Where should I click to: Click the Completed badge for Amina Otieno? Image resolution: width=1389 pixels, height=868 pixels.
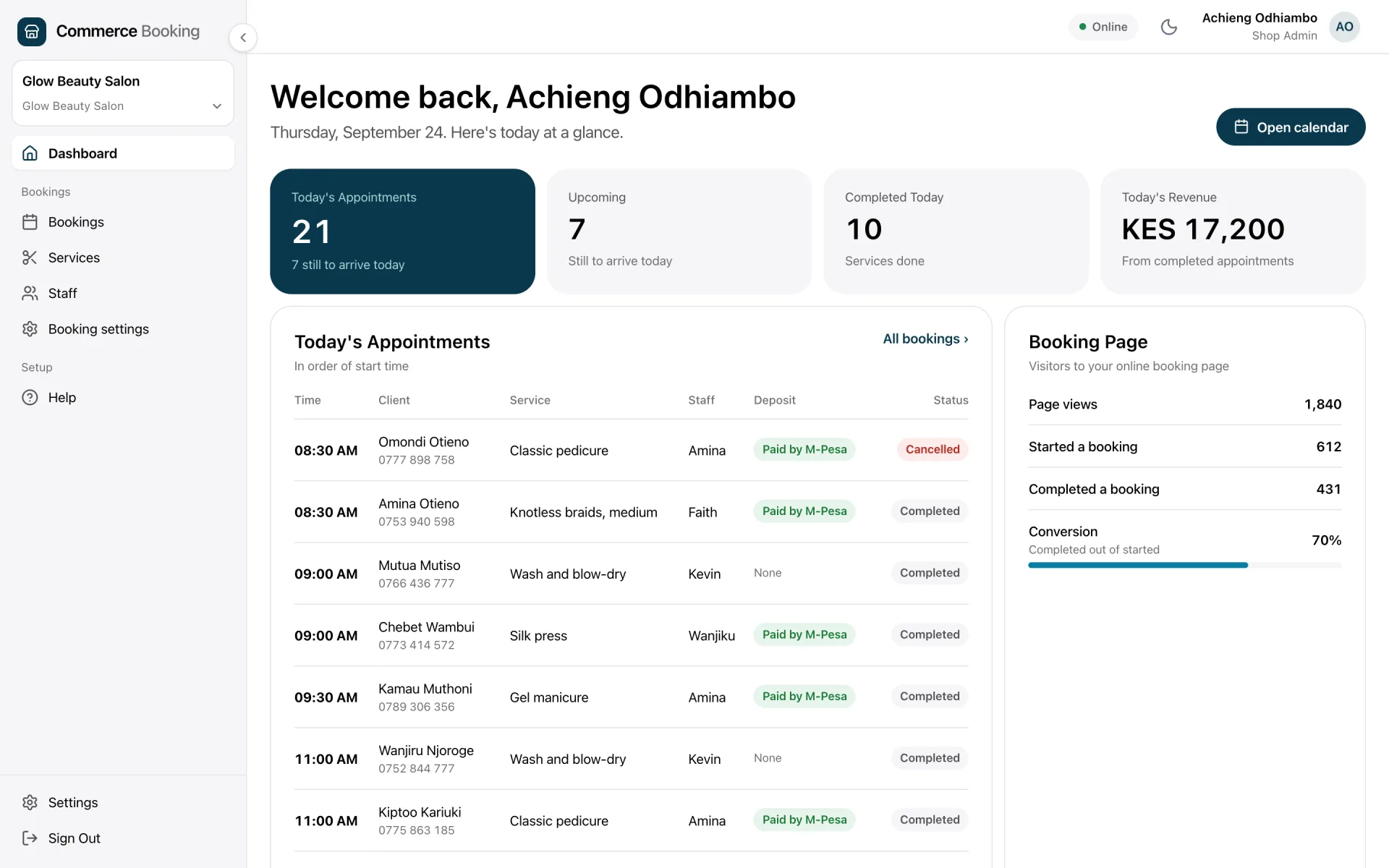tap(930, 511)
